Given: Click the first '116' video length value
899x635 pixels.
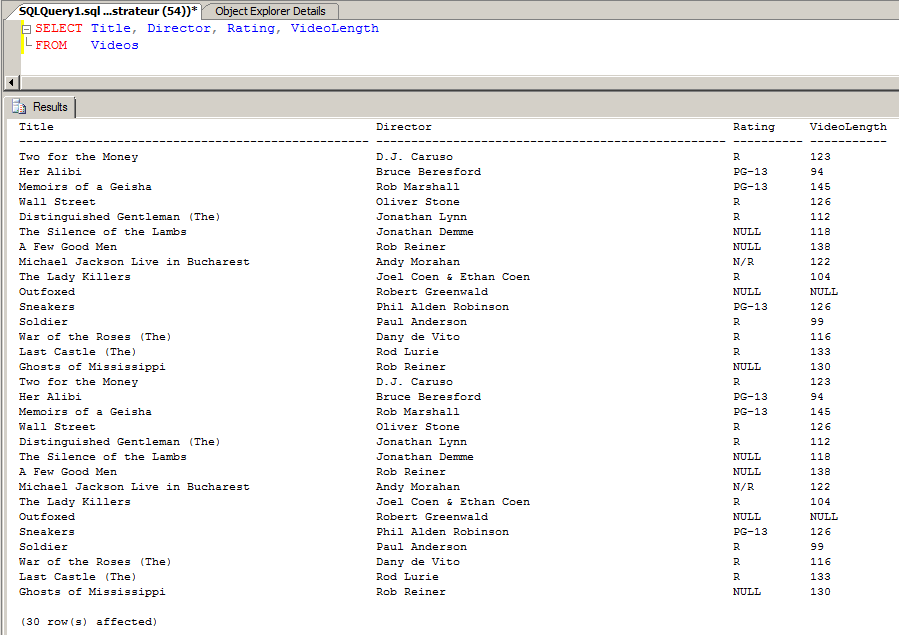Looking at the screenshot, I should click(x=820, y=336).
